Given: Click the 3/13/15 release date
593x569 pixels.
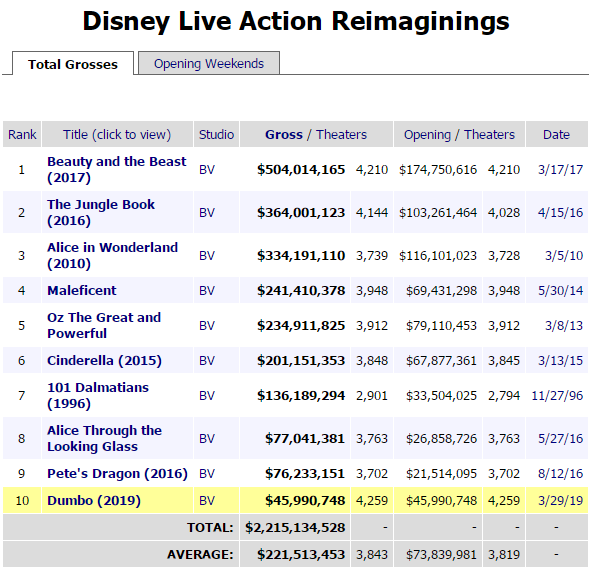Looking at the screenshot, I should [560, 361].
